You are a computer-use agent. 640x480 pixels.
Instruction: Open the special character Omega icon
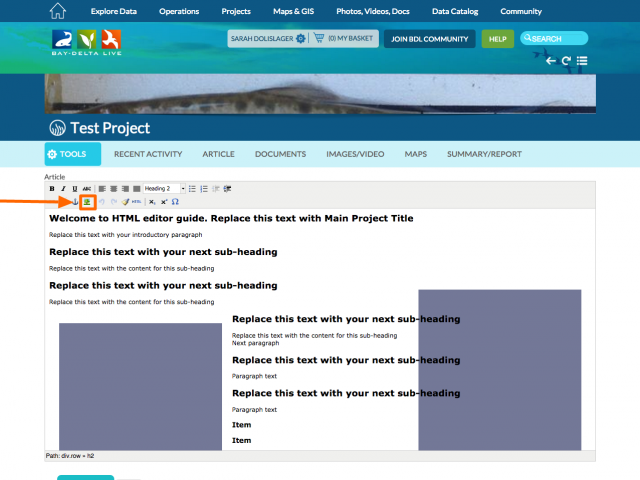coord(175,202)
